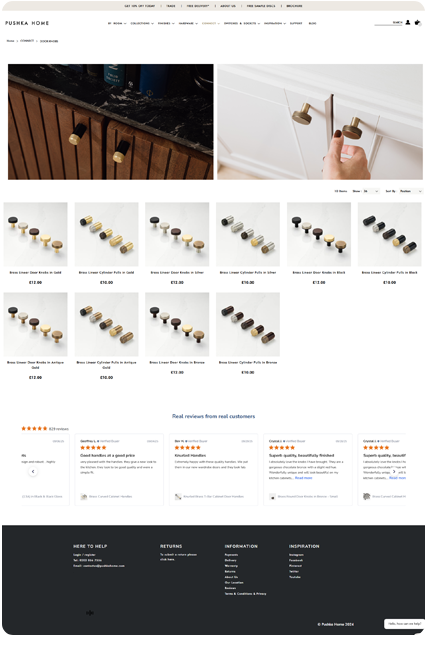427x650 pixels.
Task: Click Home in the breadcrumb
Action: [10, 41]
